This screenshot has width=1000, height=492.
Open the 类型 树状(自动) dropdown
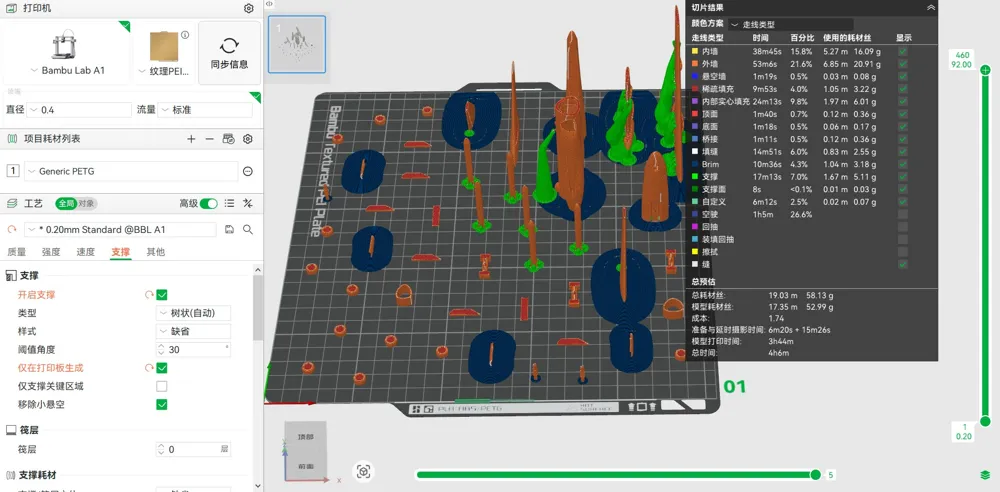tap(193, 313)
